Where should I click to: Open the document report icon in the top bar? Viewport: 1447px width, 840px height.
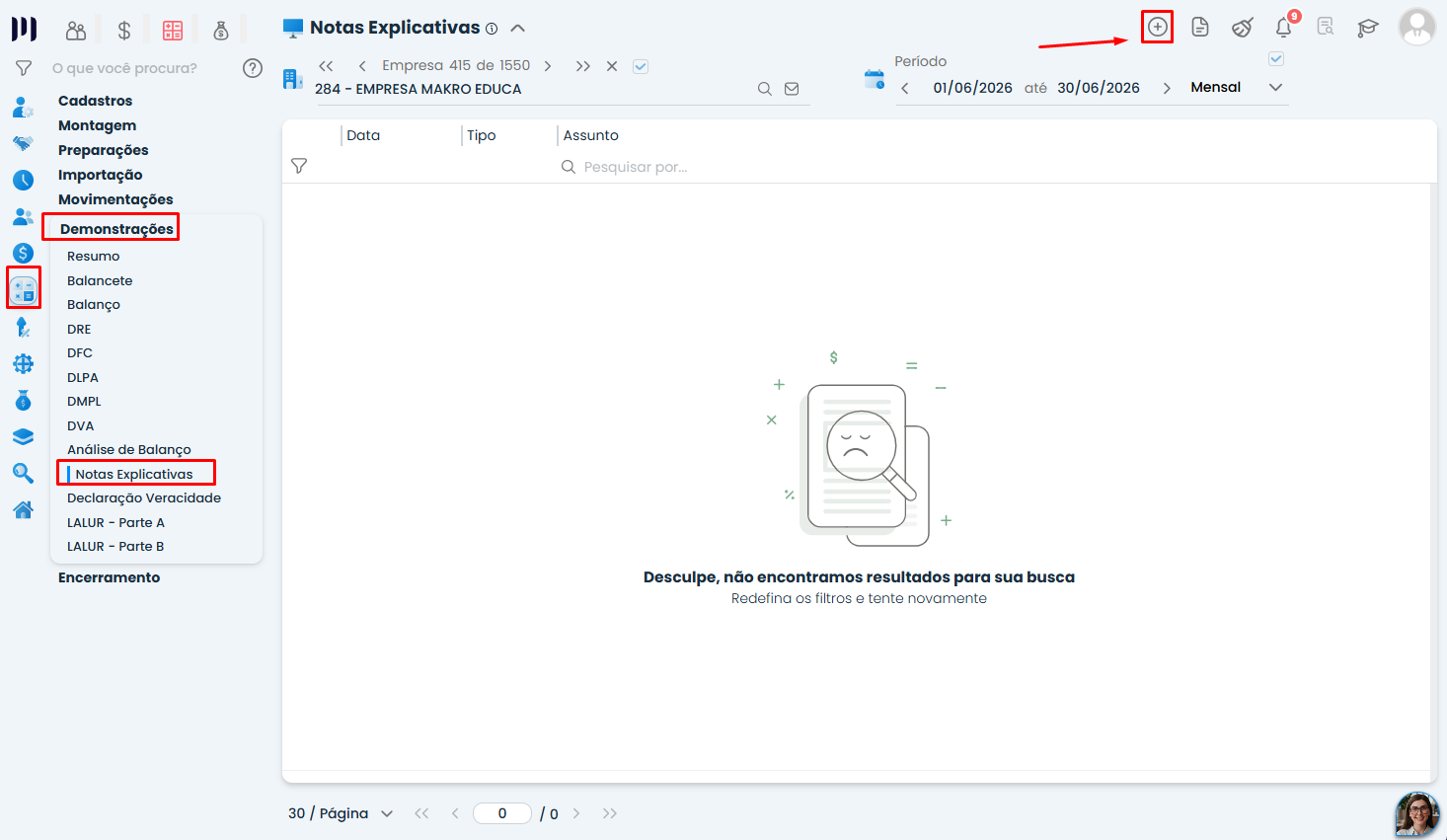pos(1200,27)
